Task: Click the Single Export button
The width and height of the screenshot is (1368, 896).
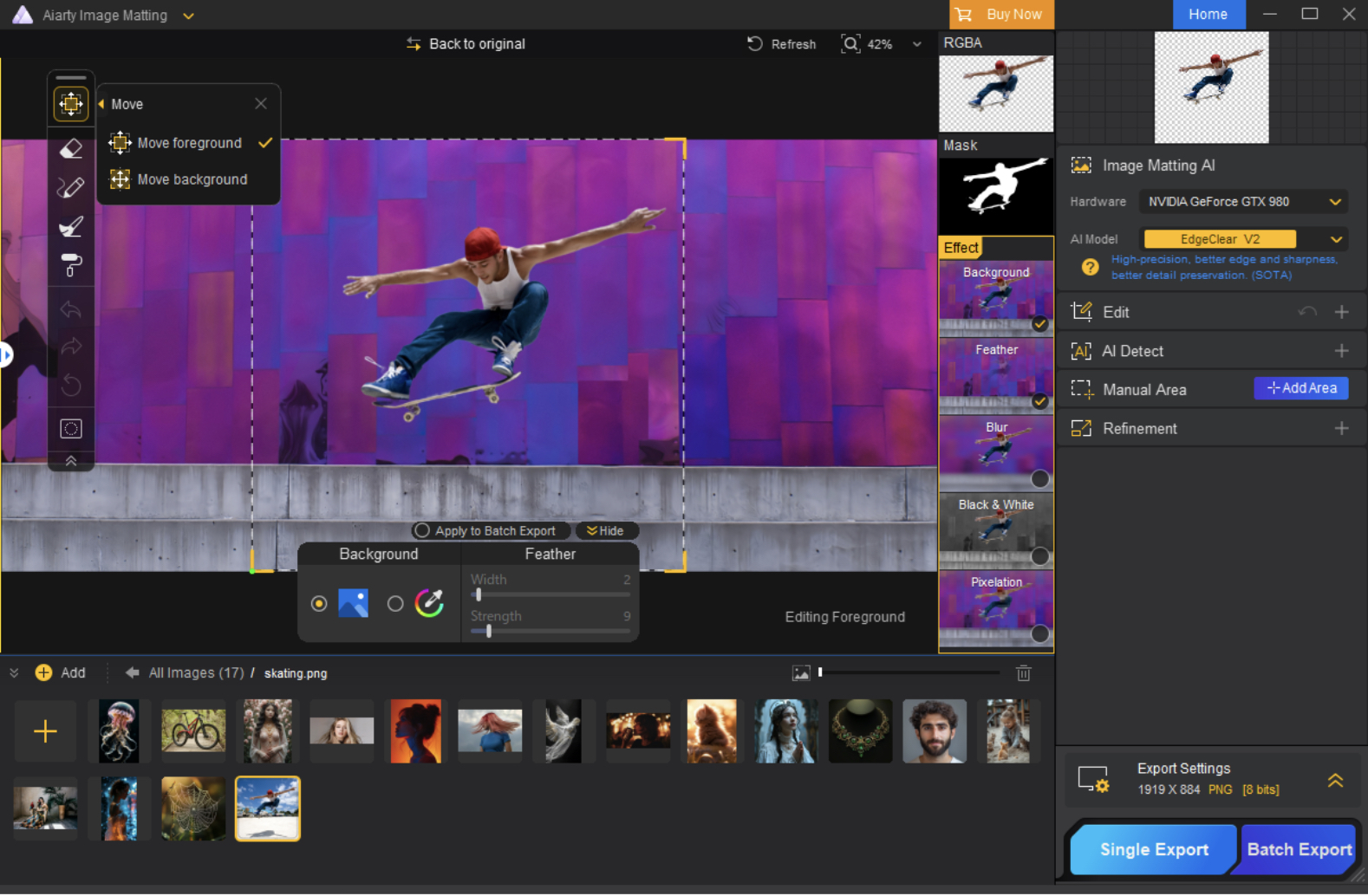Action: click(1152, 849)
